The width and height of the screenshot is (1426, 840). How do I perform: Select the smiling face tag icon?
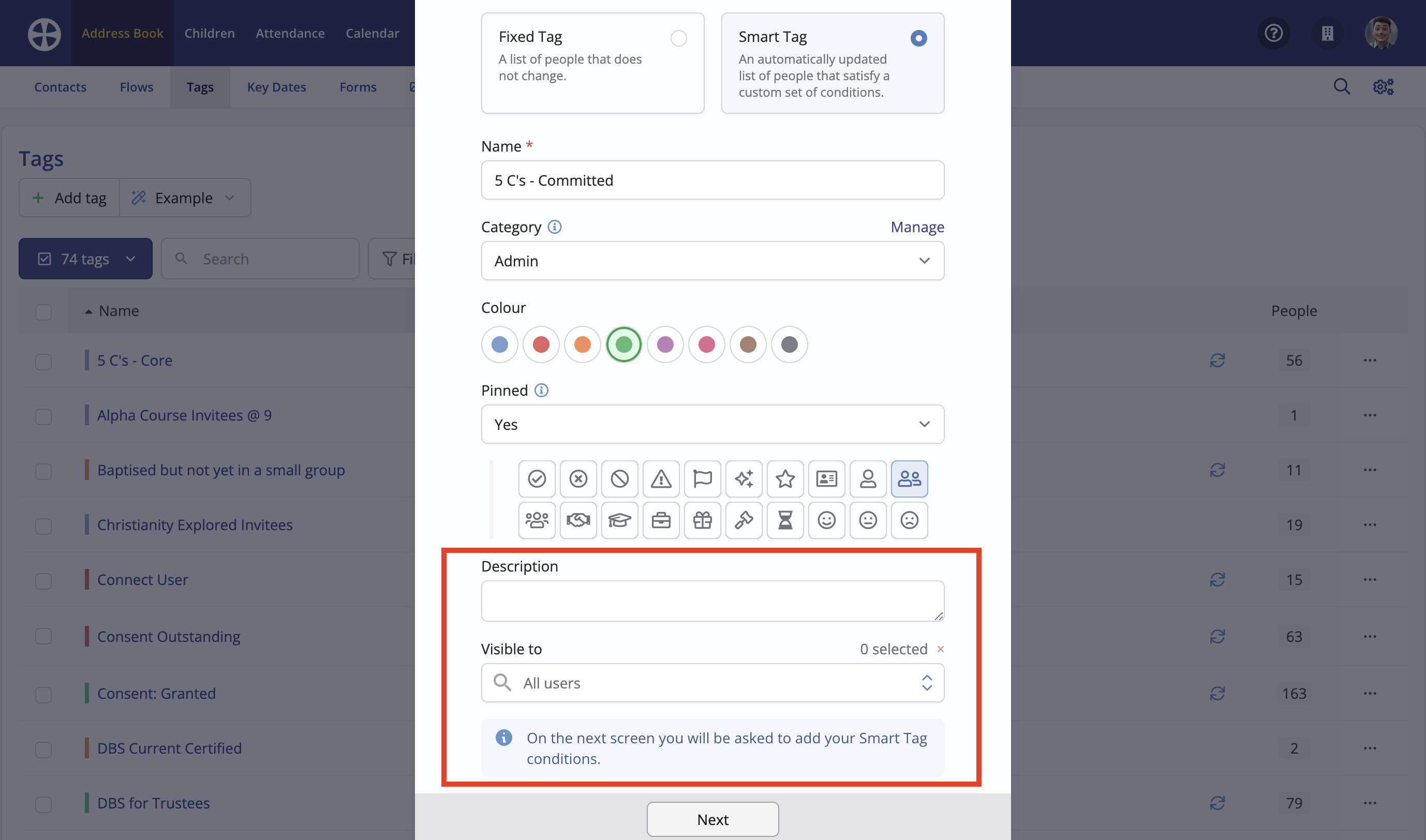[x=826, y=520]
